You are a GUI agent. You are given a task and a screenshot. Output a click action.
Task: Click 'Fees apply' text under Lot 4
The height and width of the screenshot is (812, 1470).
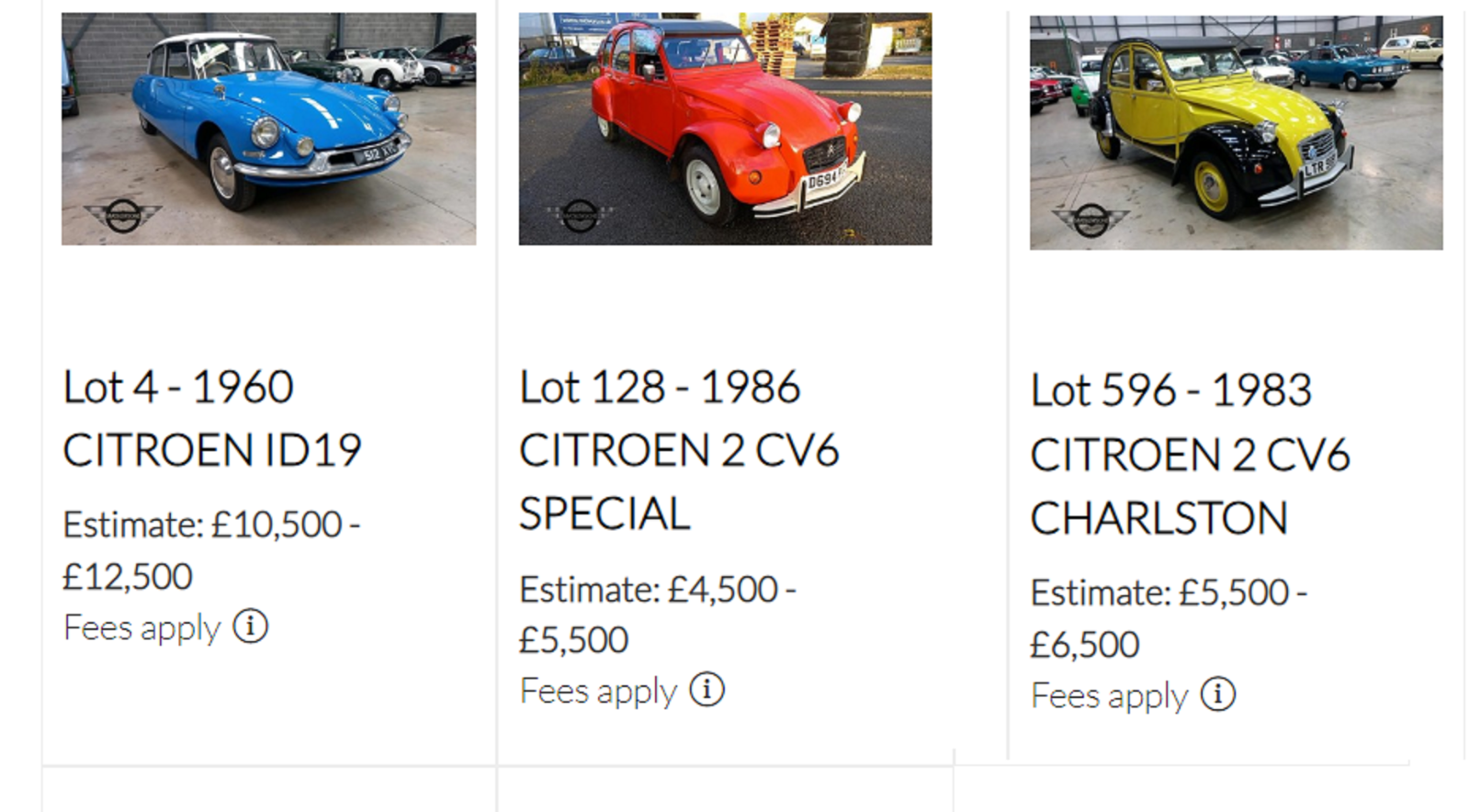142,628
